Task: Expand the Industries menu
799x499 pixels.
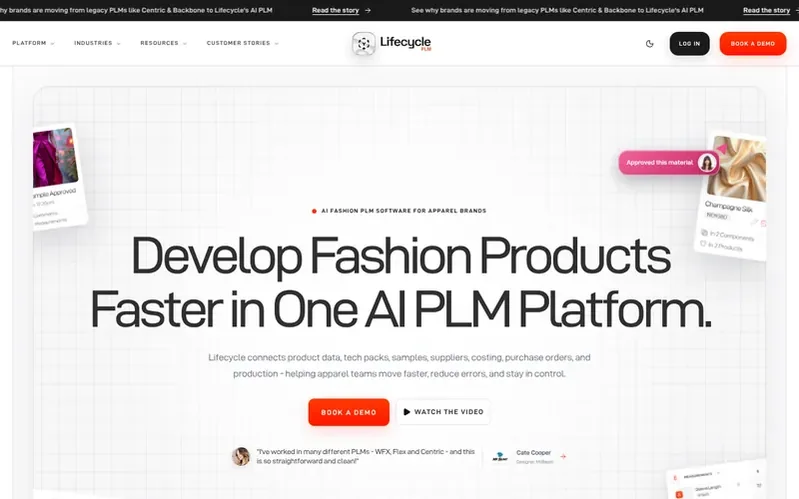Action: pyautogui.click(x=97, y=43)
